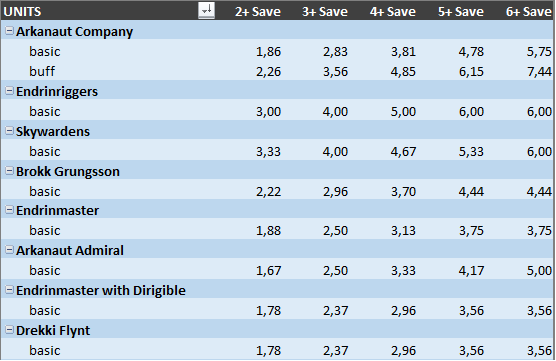Collapse the Brokk Grungsson group

click(9, 171)
